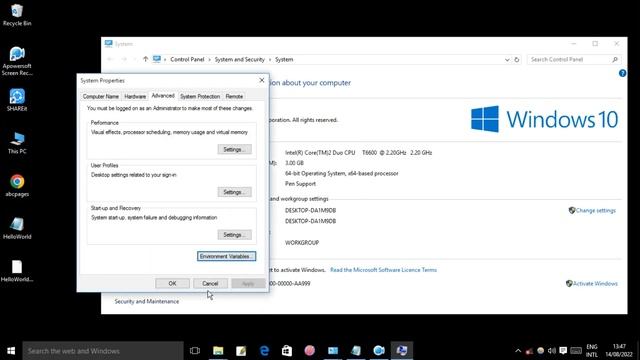Click the System Properties taskbar icon
640x360 pixels.
(402, 351)
